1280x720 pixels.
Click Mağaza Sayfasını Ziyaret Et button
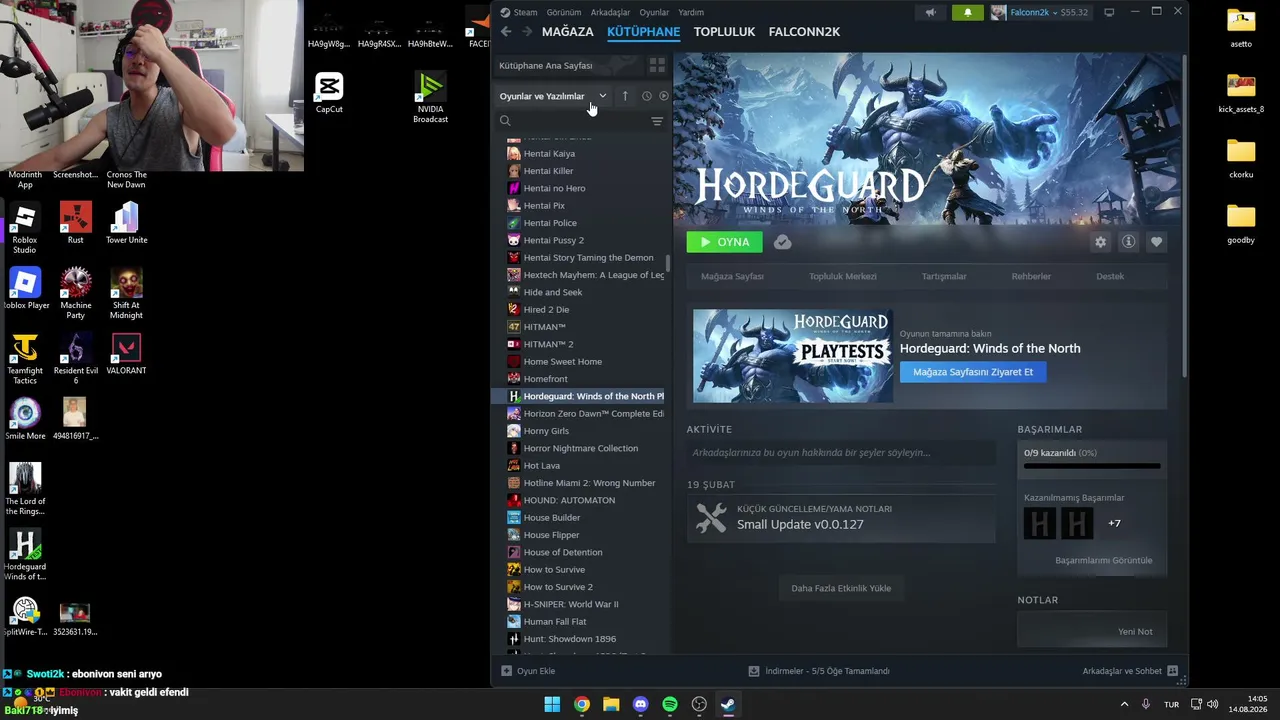click(973, 372)
